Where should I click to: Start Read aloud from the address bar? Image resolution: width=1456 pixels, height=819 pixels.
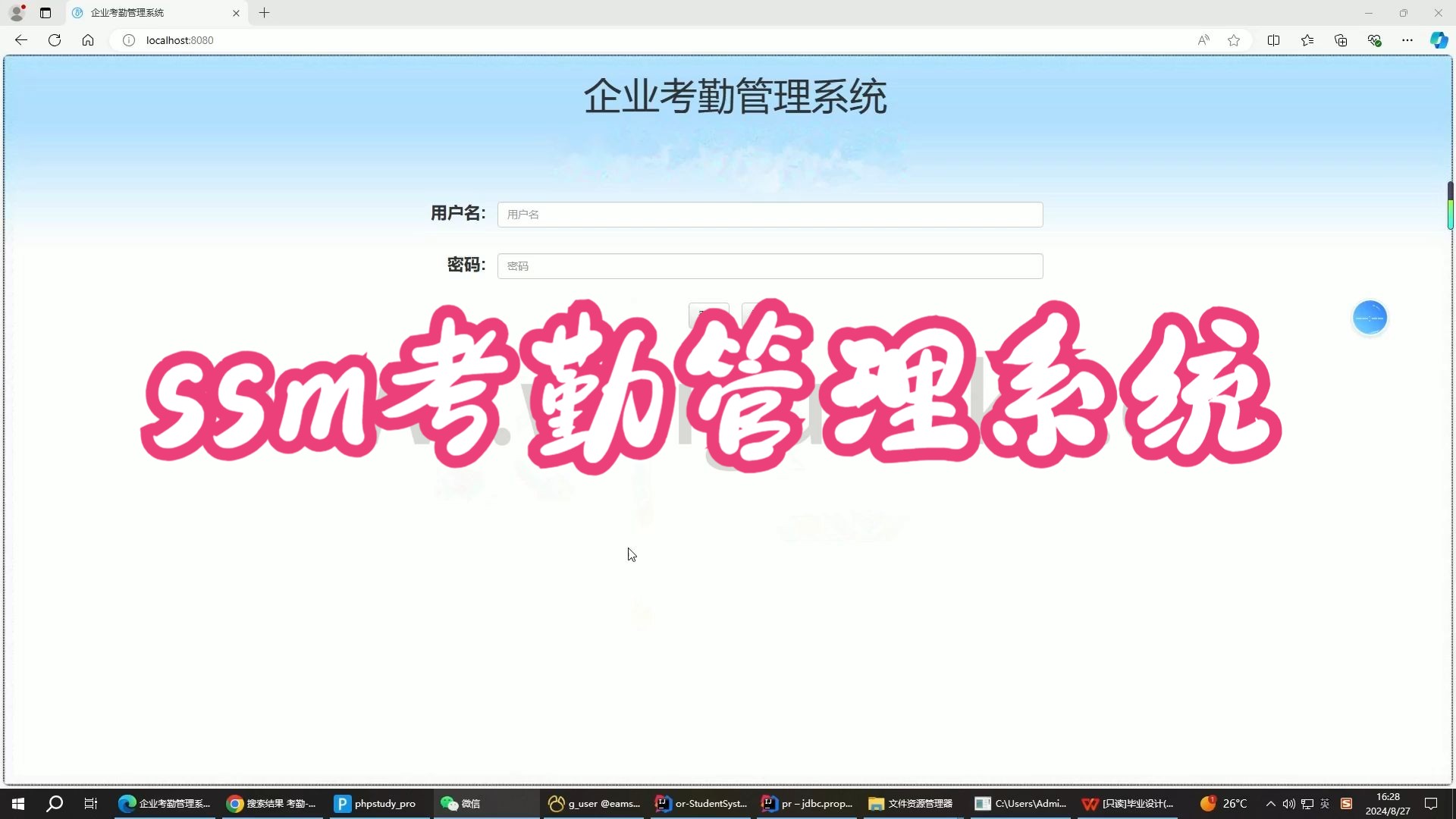pyautogui.click(x=1203, y=40)
